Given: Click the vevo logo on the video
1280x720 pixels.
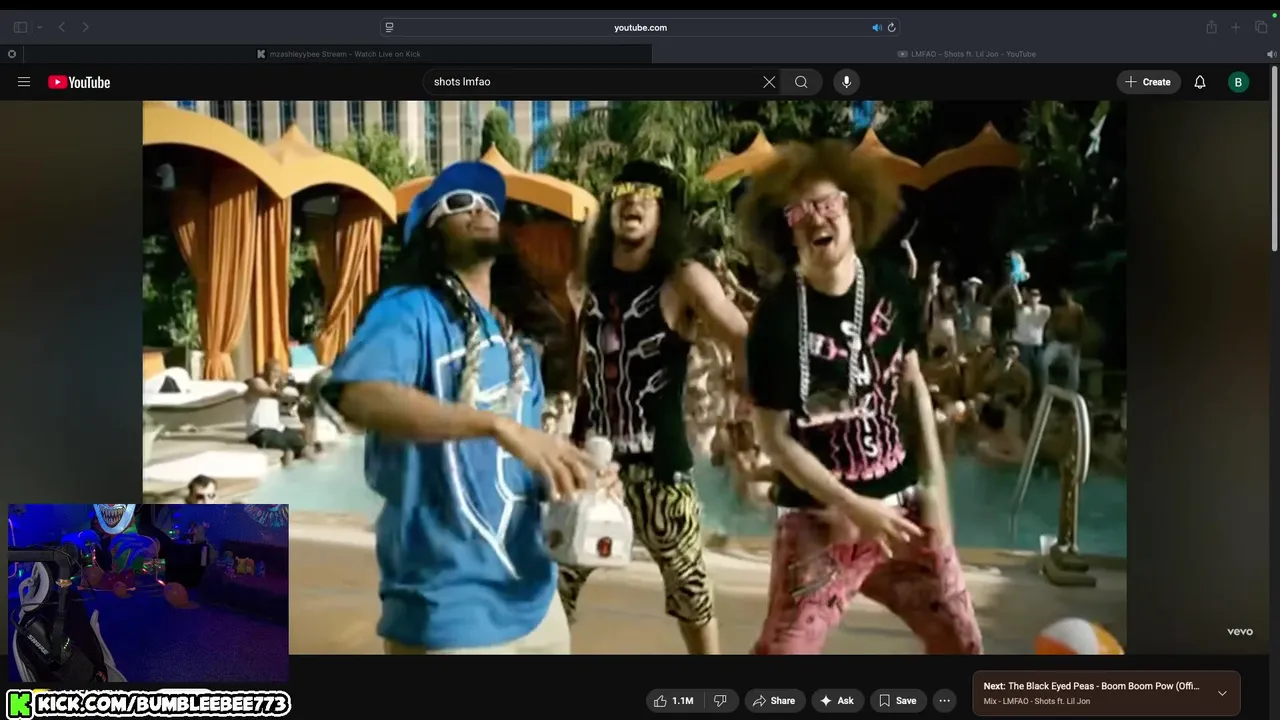Looking at the screenshot, I should pos(1240,631).
